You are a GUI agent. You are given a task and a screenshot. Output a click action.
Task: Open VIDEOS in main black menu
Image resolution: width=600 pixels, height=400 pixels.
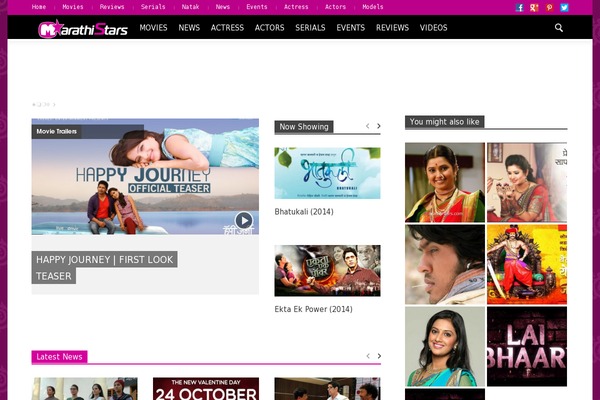[434, 28]
